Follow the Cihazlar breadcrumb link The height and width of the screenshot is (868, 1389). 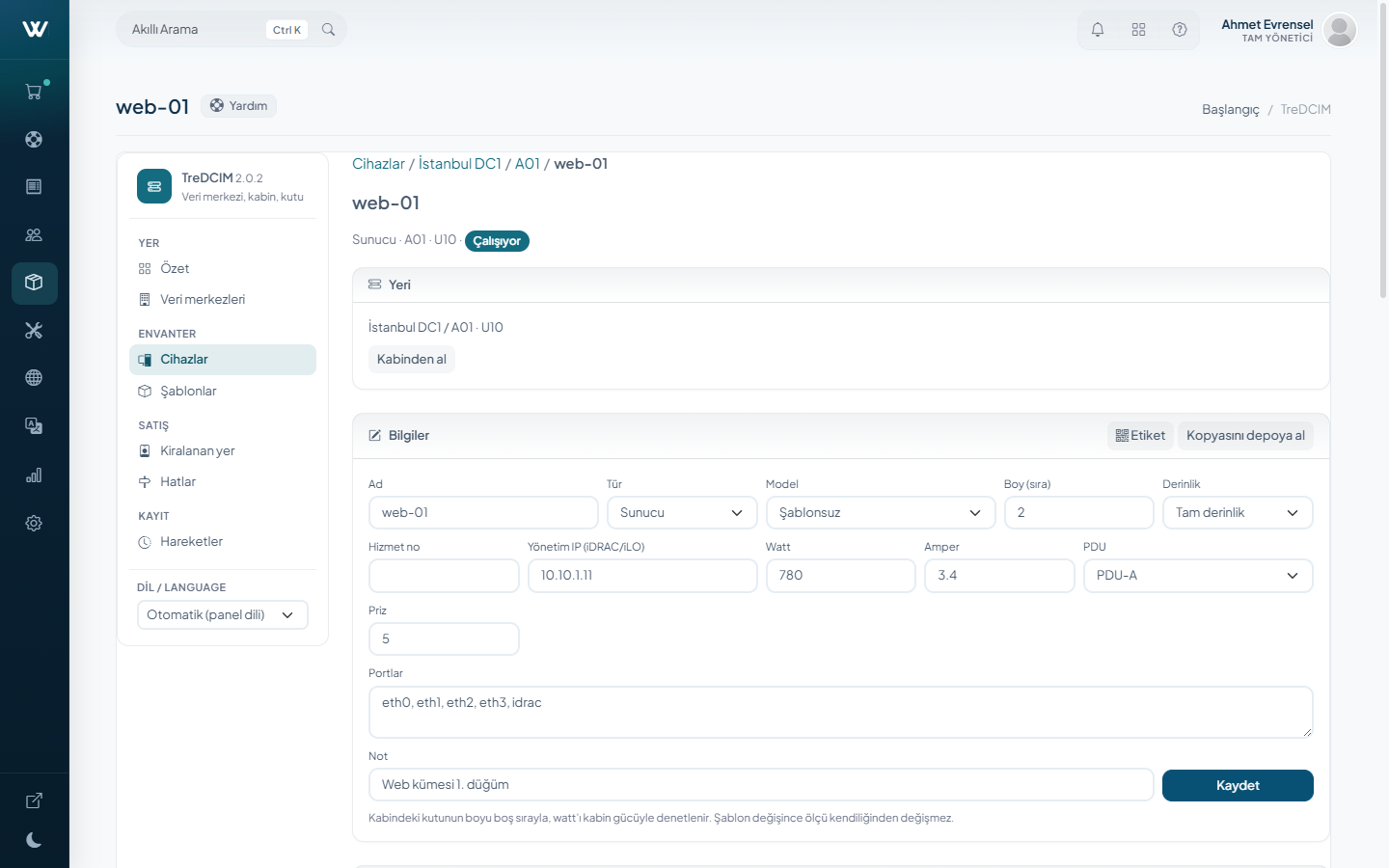(x=378, y=164)
